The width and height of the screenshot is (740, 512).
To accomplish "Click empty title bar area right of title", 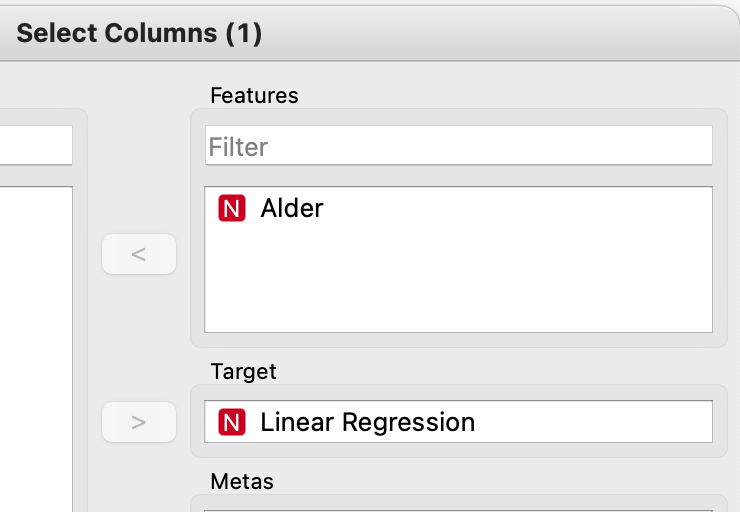I will coord(500,33).
